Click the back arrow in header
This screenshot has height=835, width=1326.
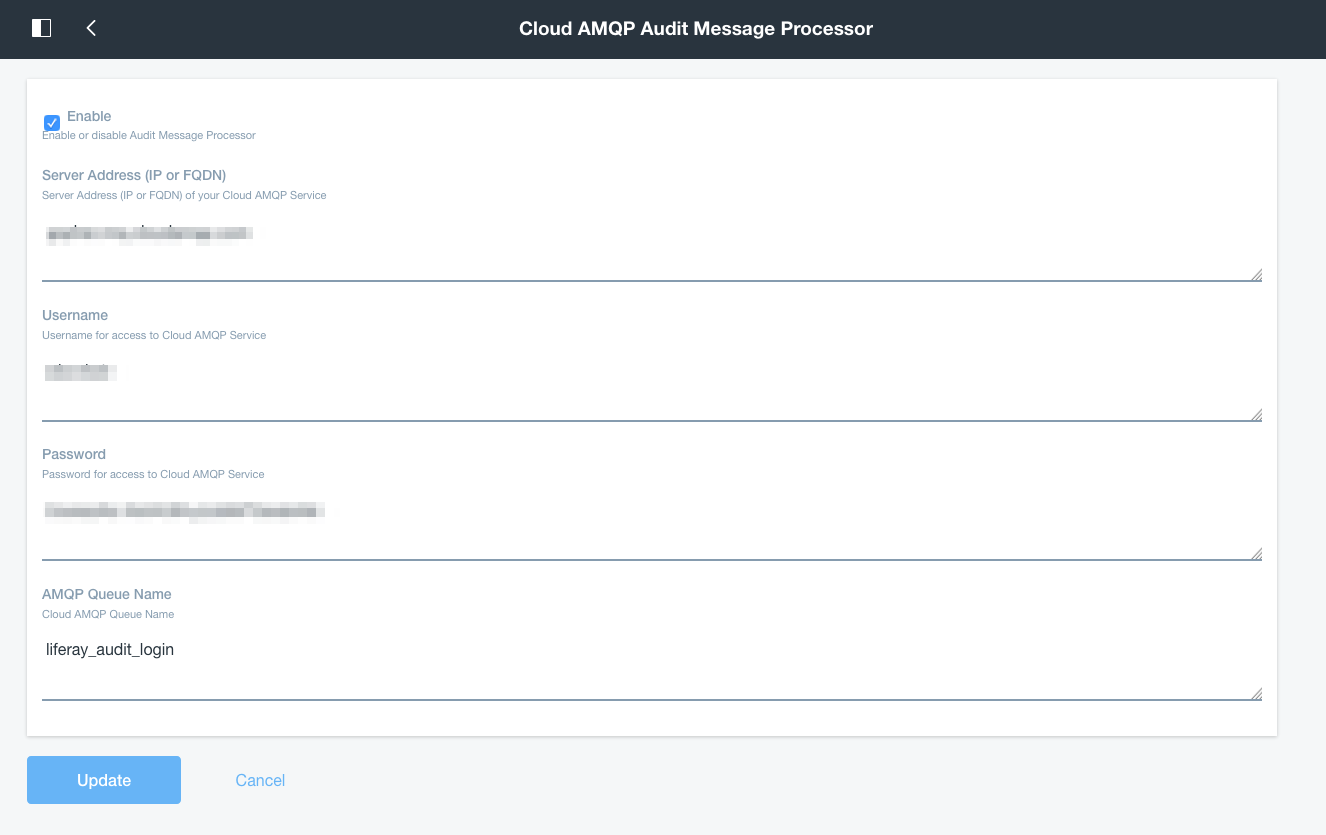click(x=91, y=28)
